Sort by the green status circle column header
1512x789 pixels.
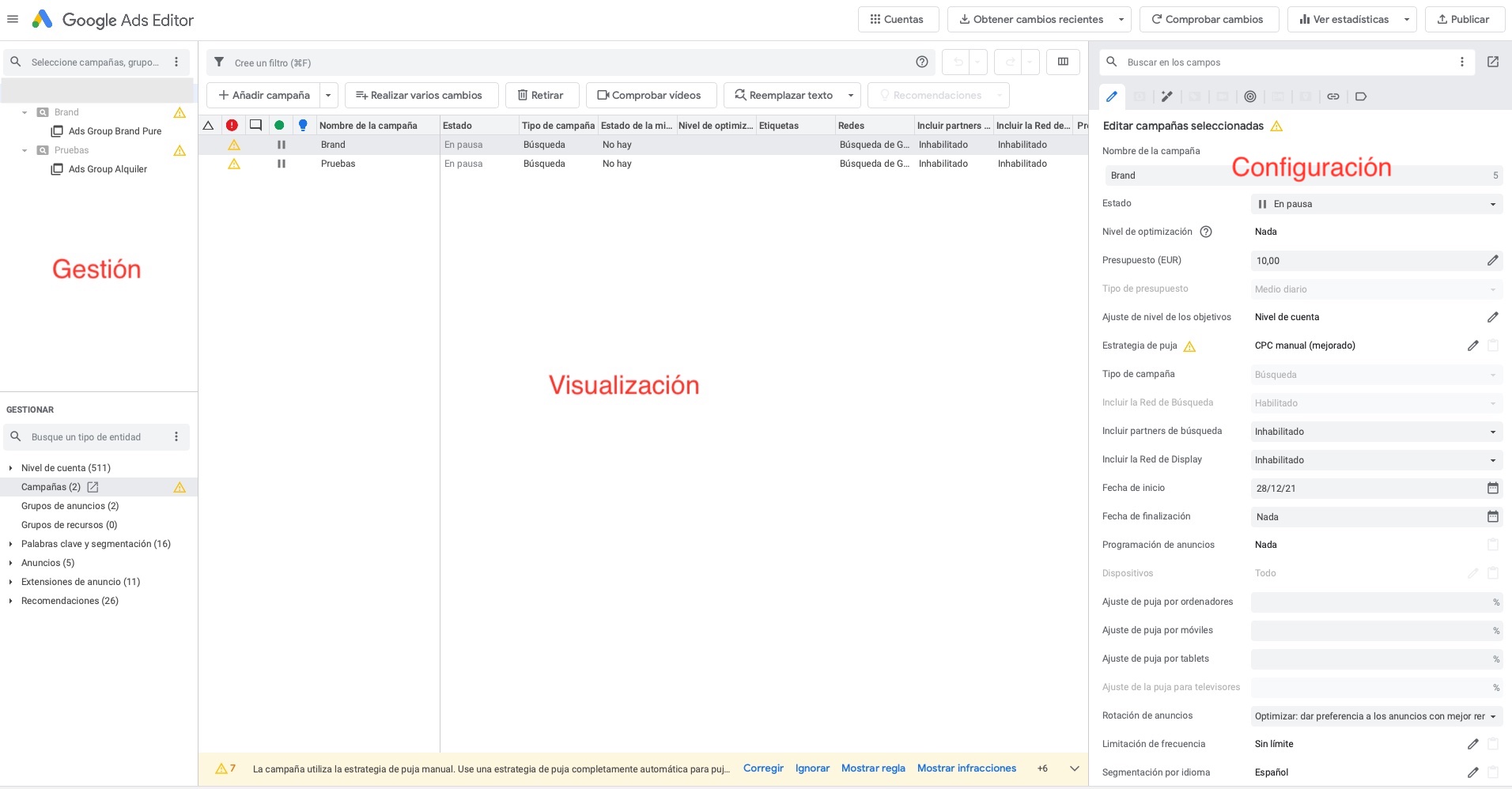coord(279,125)
